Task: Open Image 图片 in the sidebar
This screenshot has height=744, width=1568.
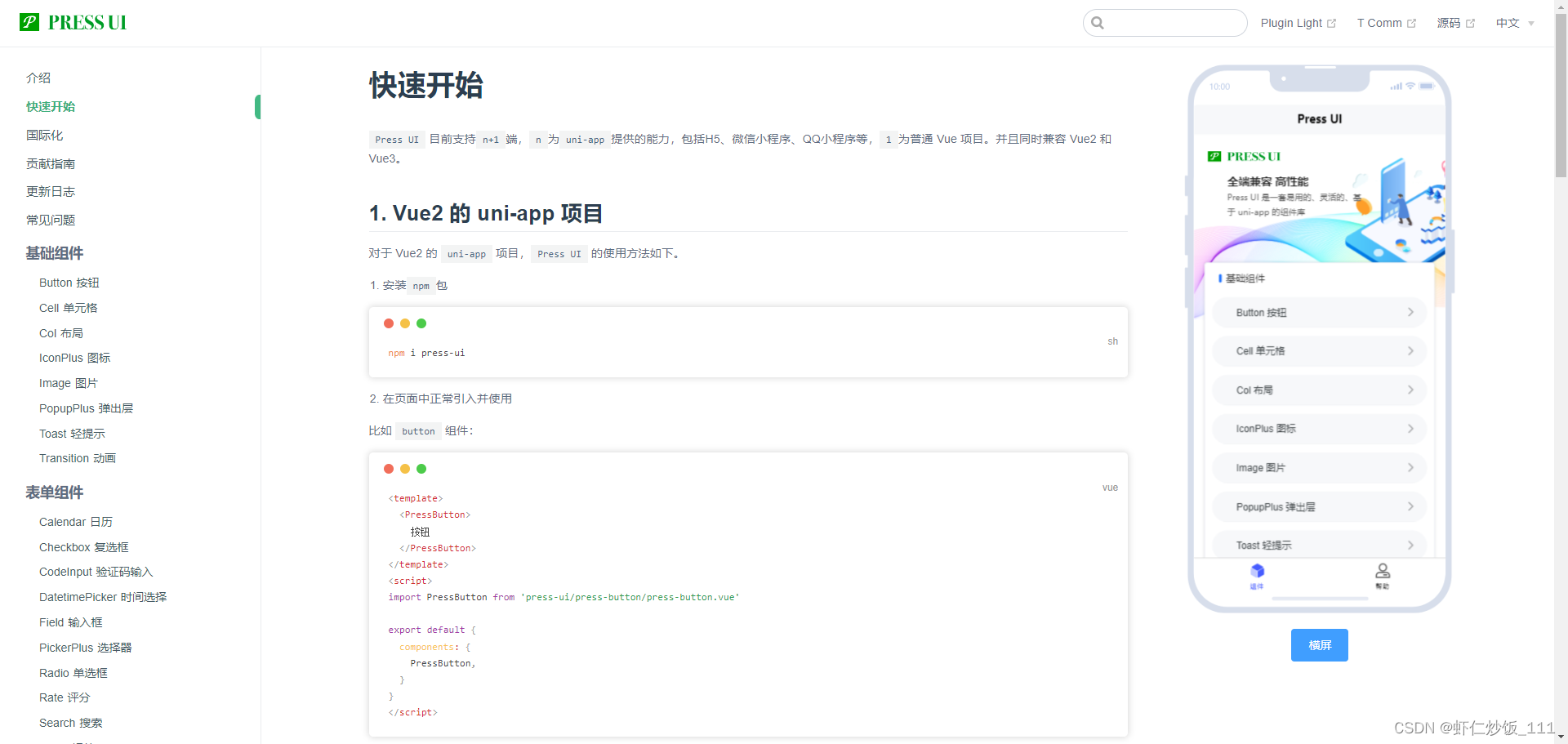Action: (x=69, y=383)
